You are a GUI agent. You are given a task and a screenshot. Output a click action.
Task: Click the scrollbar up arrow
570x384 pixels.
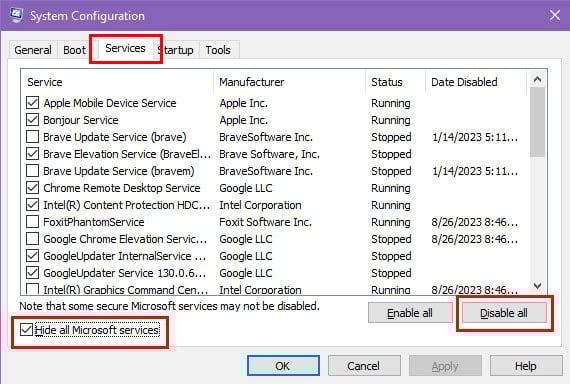pyautogui.click(x=537, y=79)
